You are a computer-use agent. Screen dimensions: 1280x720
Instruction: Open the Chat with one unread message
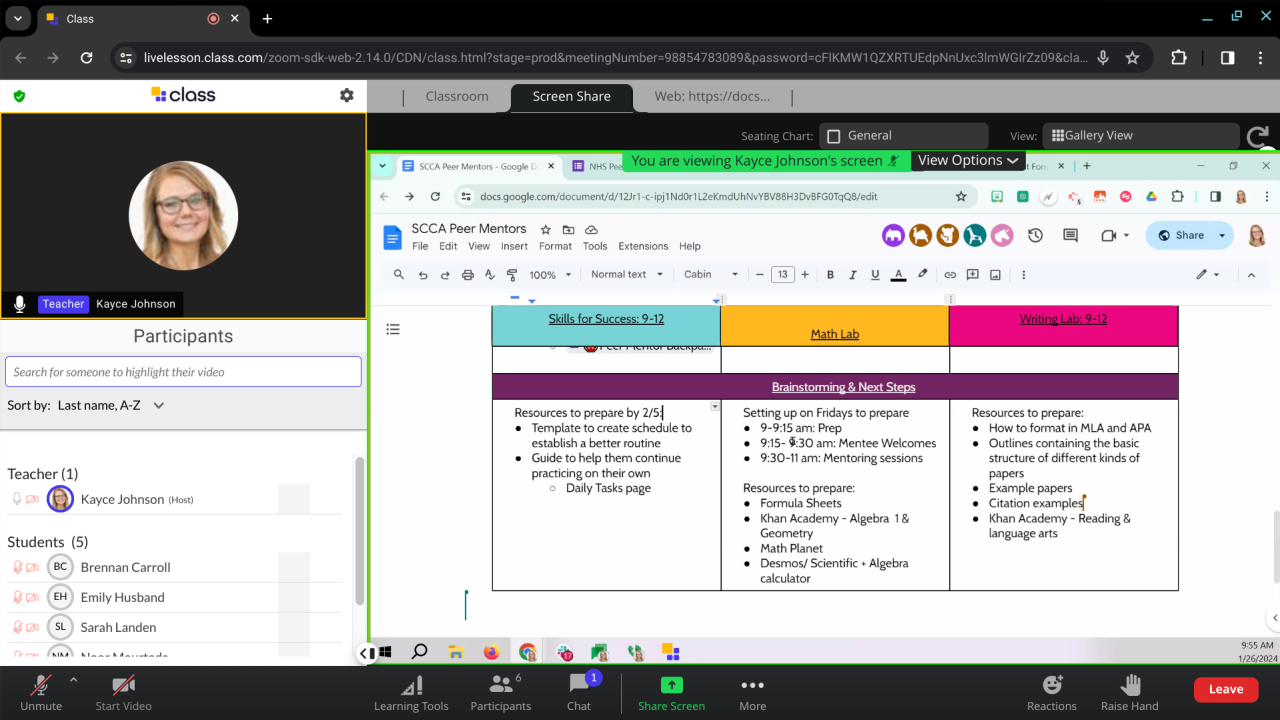(x=579, y=692)
